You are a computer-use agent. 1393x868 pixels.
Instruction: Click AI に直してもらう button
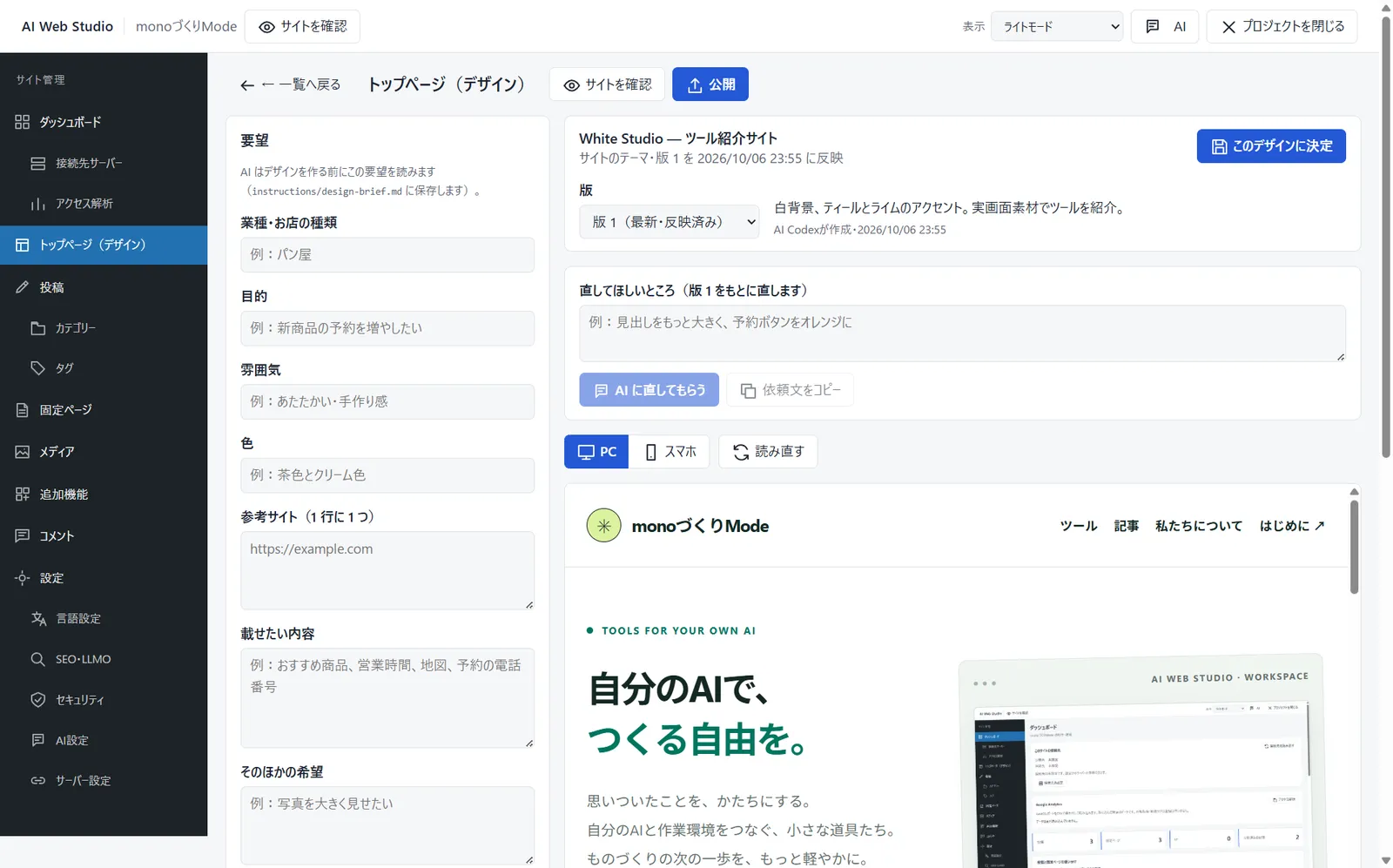click(649, 390)
